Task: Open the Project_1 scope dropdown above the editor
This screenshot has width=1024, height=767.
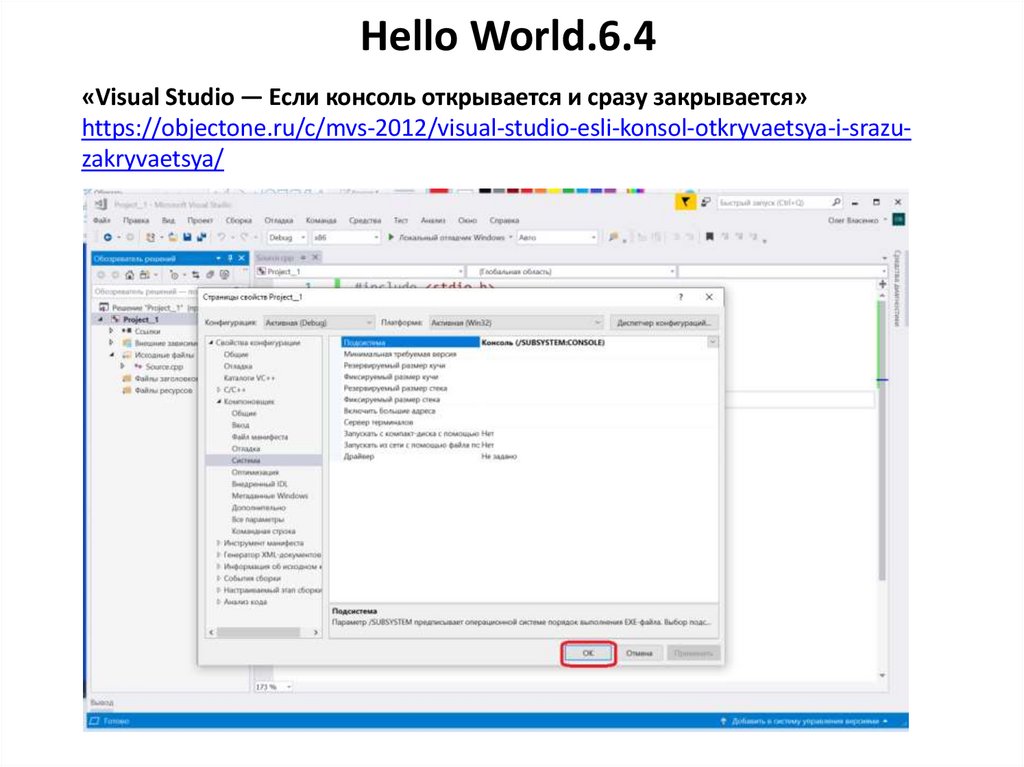Action: 360,271
